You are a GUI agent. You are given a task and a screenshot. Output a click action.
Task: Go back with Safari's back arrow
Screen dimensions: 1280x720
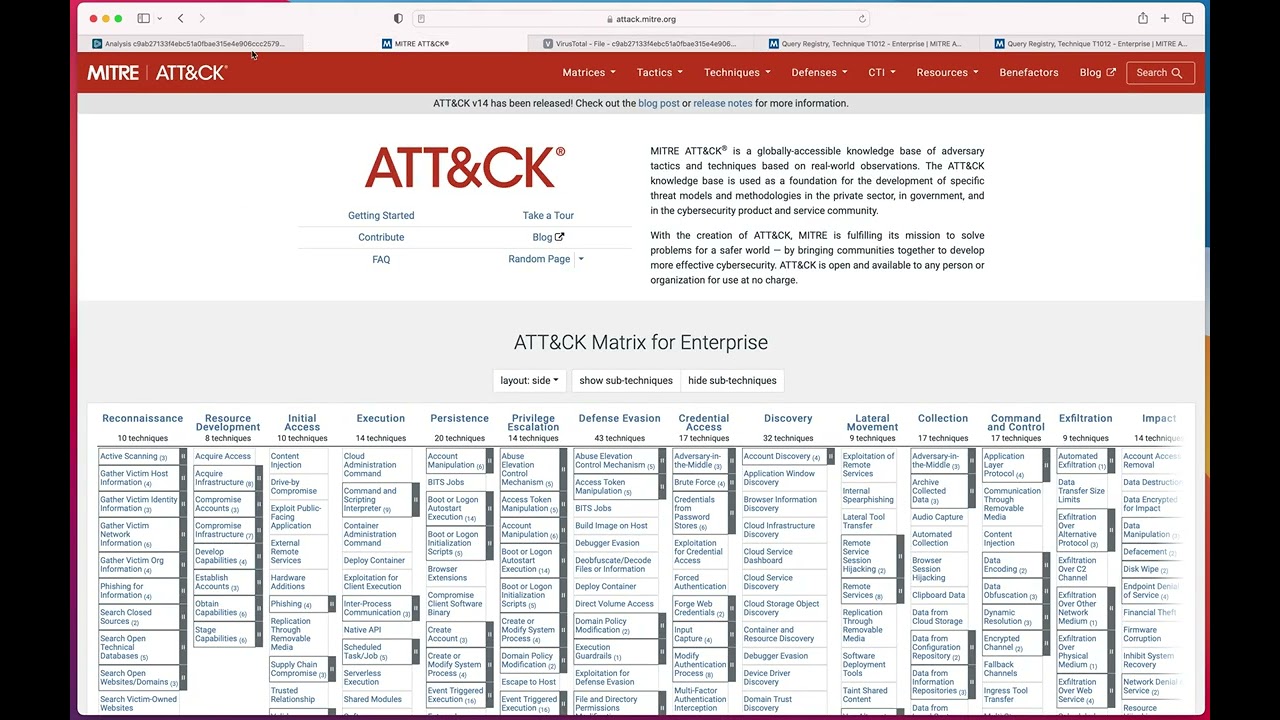click(x=180, y=18)
